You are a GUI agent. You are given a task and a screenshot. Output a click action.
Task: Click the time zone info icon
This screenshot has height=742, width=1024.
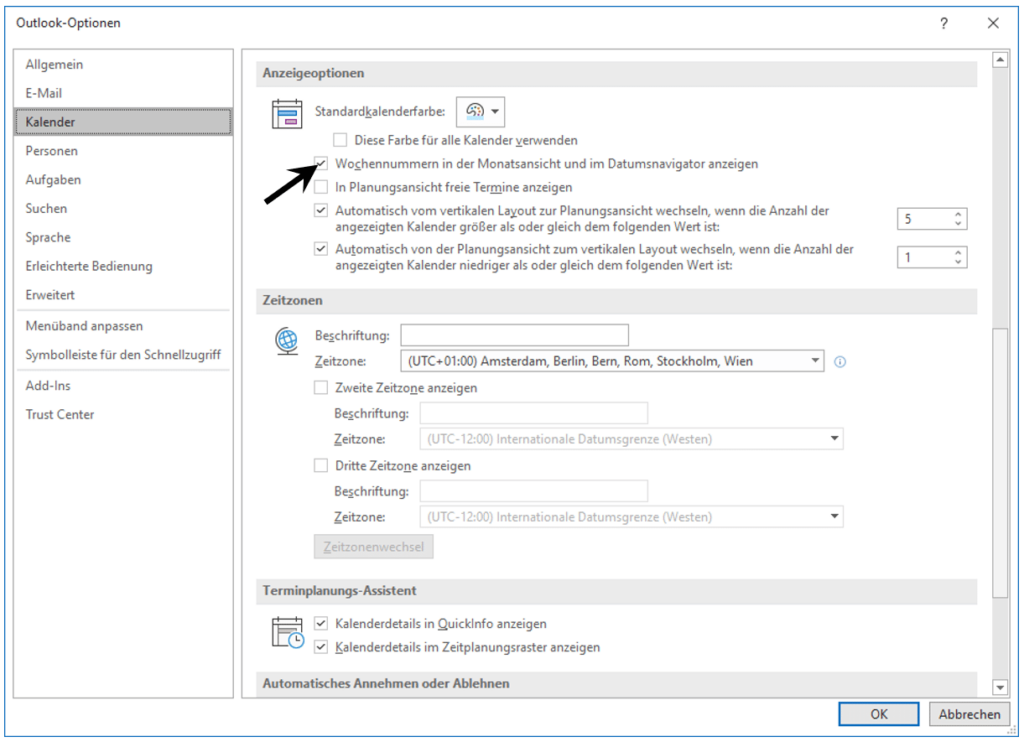pyautogui.click(x=840, y=362)
